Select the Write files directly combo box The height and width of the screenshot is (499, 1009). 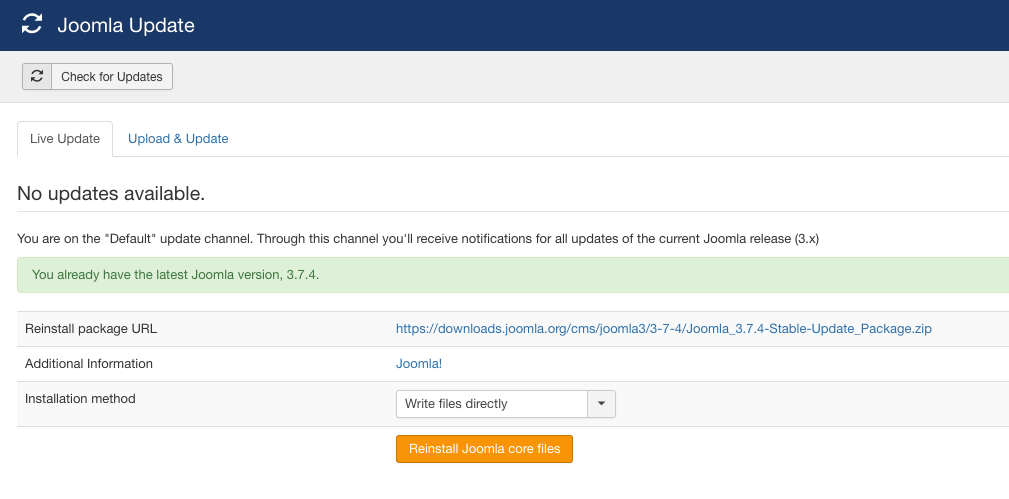point(491,404)
